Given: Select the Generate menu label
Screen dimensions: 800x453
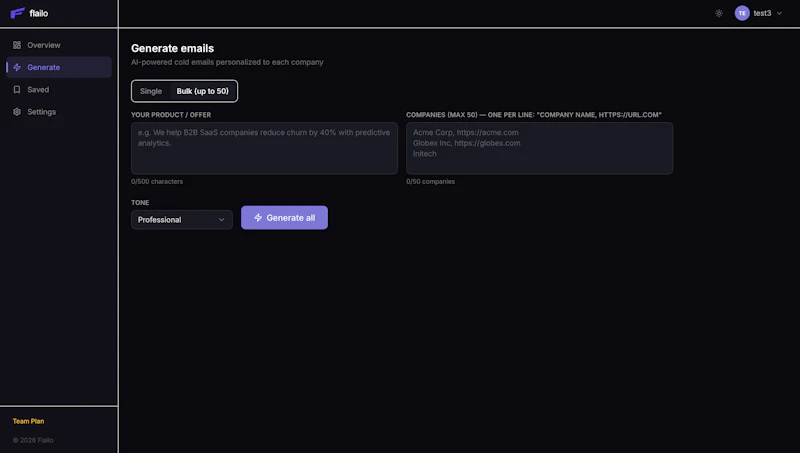Looking at the screenshot, I should click(x=43, y=67).
